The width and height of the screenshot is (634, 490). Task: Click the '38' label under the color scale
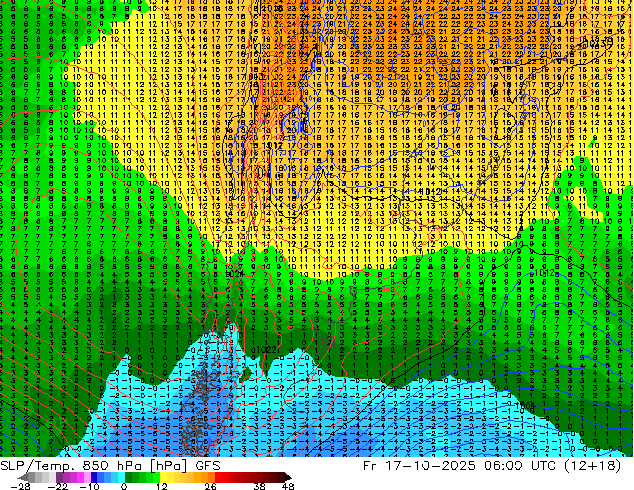coord(259,486)
